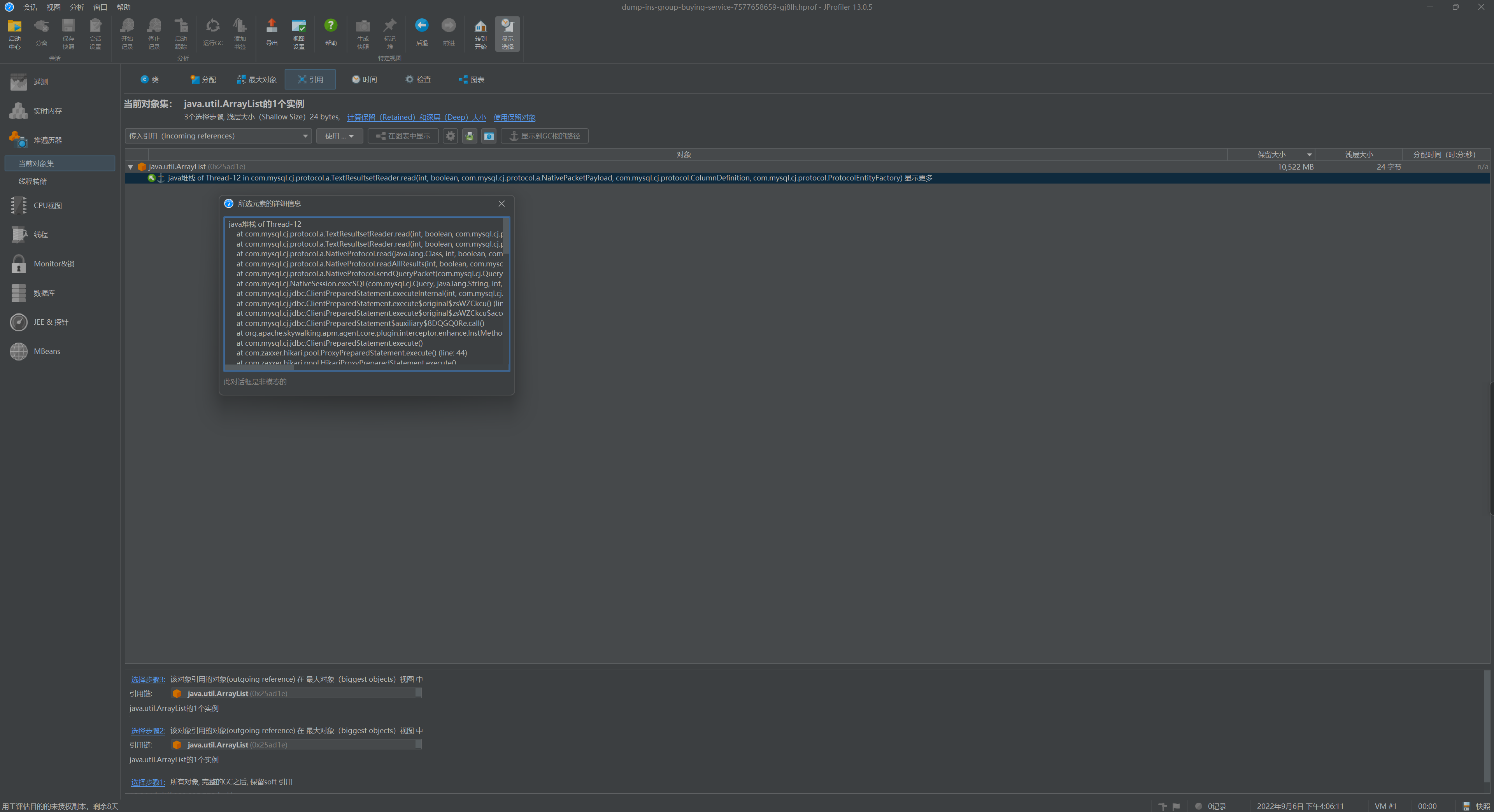Screen dimensions: 1494x812
Task: Toggle the Show Selection toolbar button
Action: click(x=507, y=34)
